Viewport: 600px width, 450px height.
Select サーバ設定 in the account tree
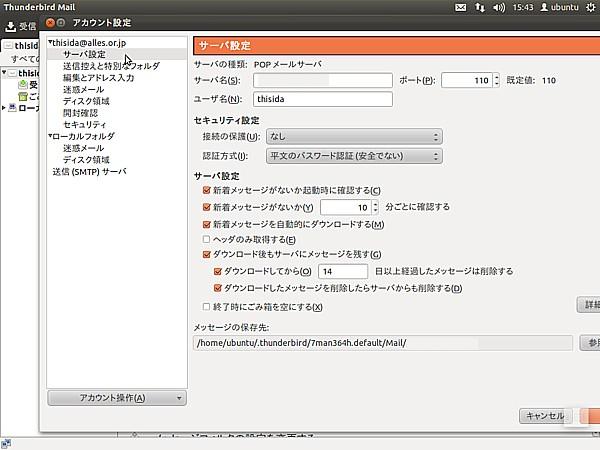[x=85, y=54]
